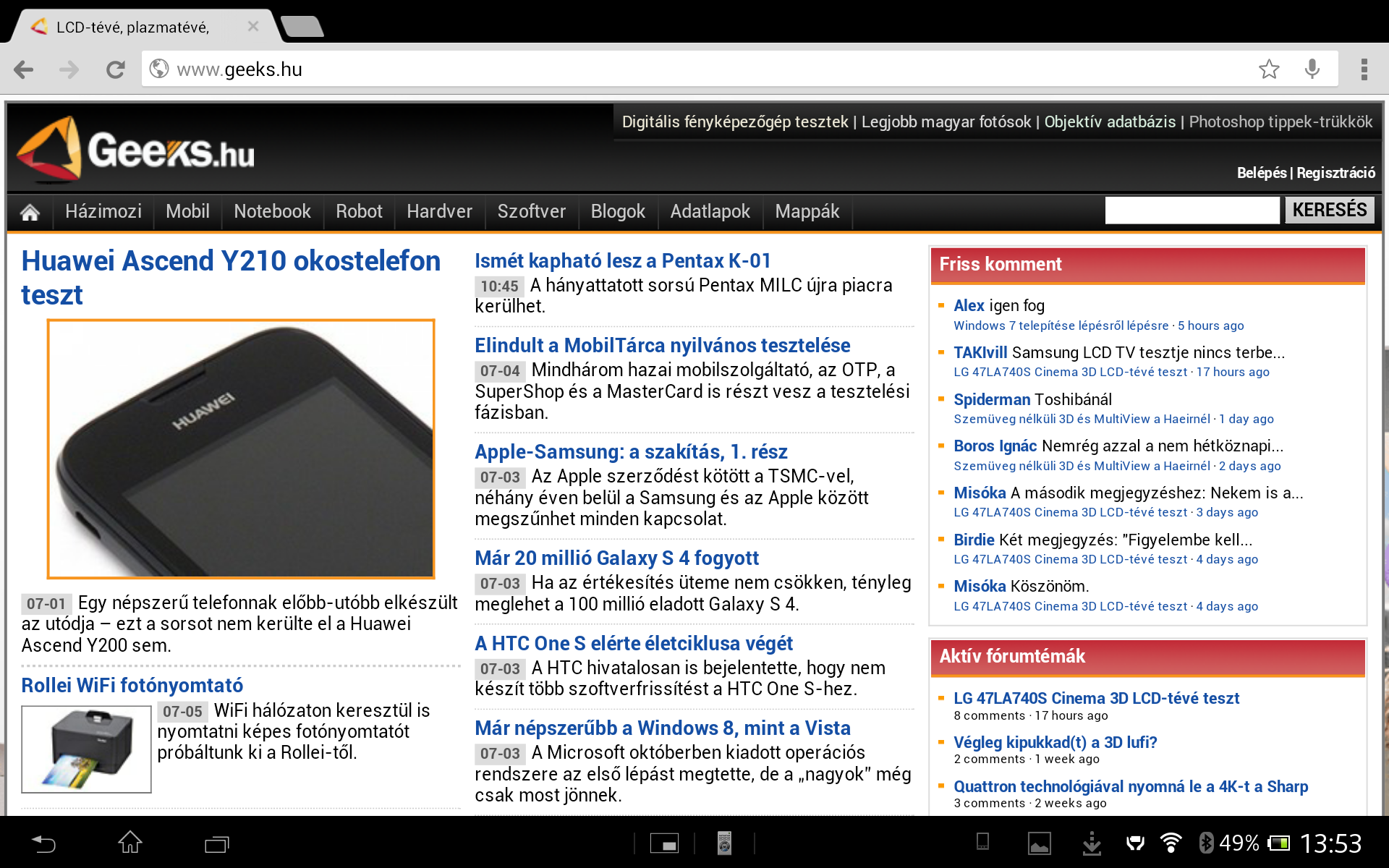The height and width of the screenshot is (868, 1389).
Task: Click the site home icon in navbar
Action: point(30,212)
